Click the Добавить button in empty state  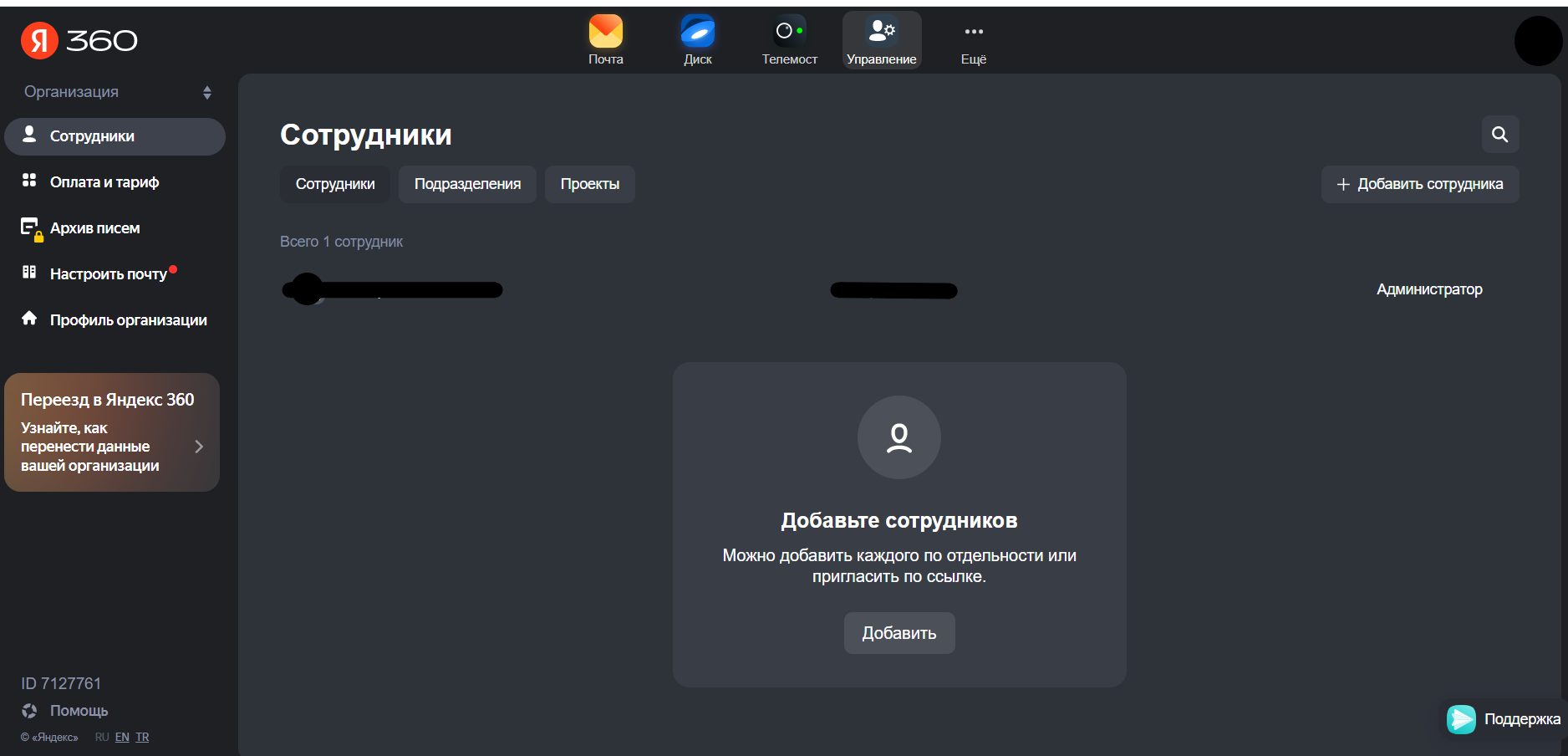[x=899, y=633]
